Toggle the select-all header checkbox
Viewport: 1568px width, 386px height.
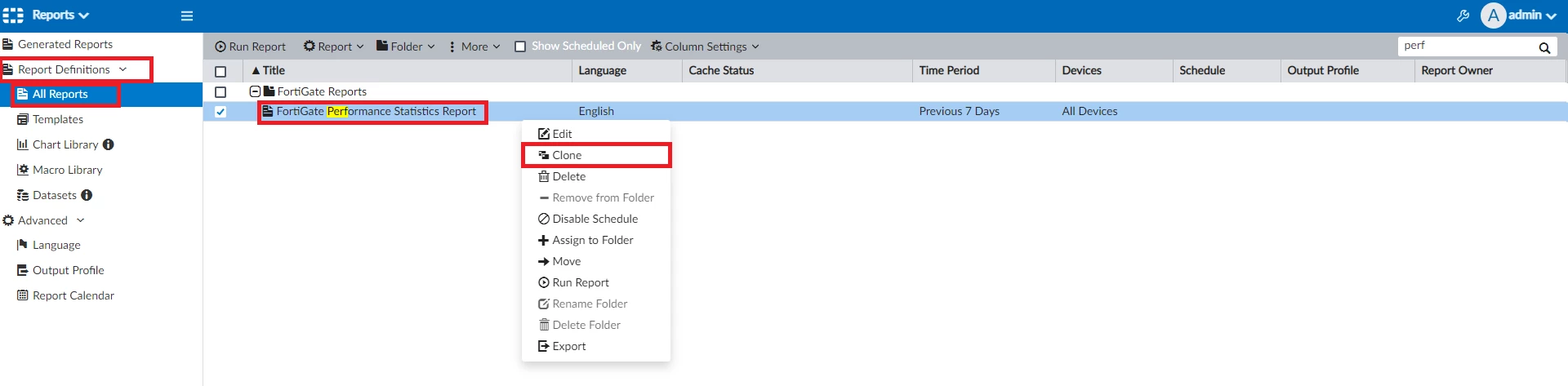tap(220, 71)
